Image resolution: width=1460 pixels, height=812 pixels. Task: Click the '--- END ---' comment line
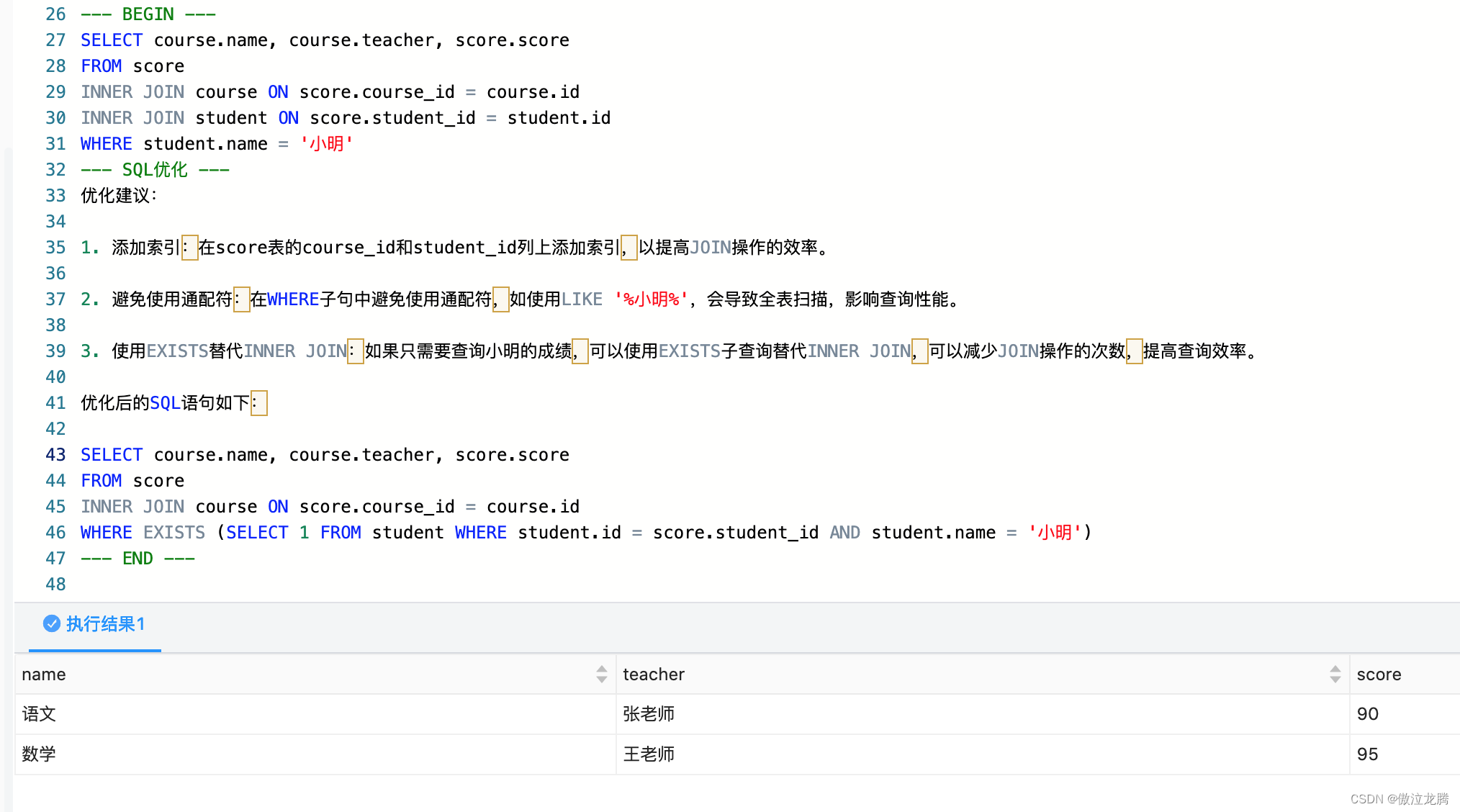coord(138,558)
